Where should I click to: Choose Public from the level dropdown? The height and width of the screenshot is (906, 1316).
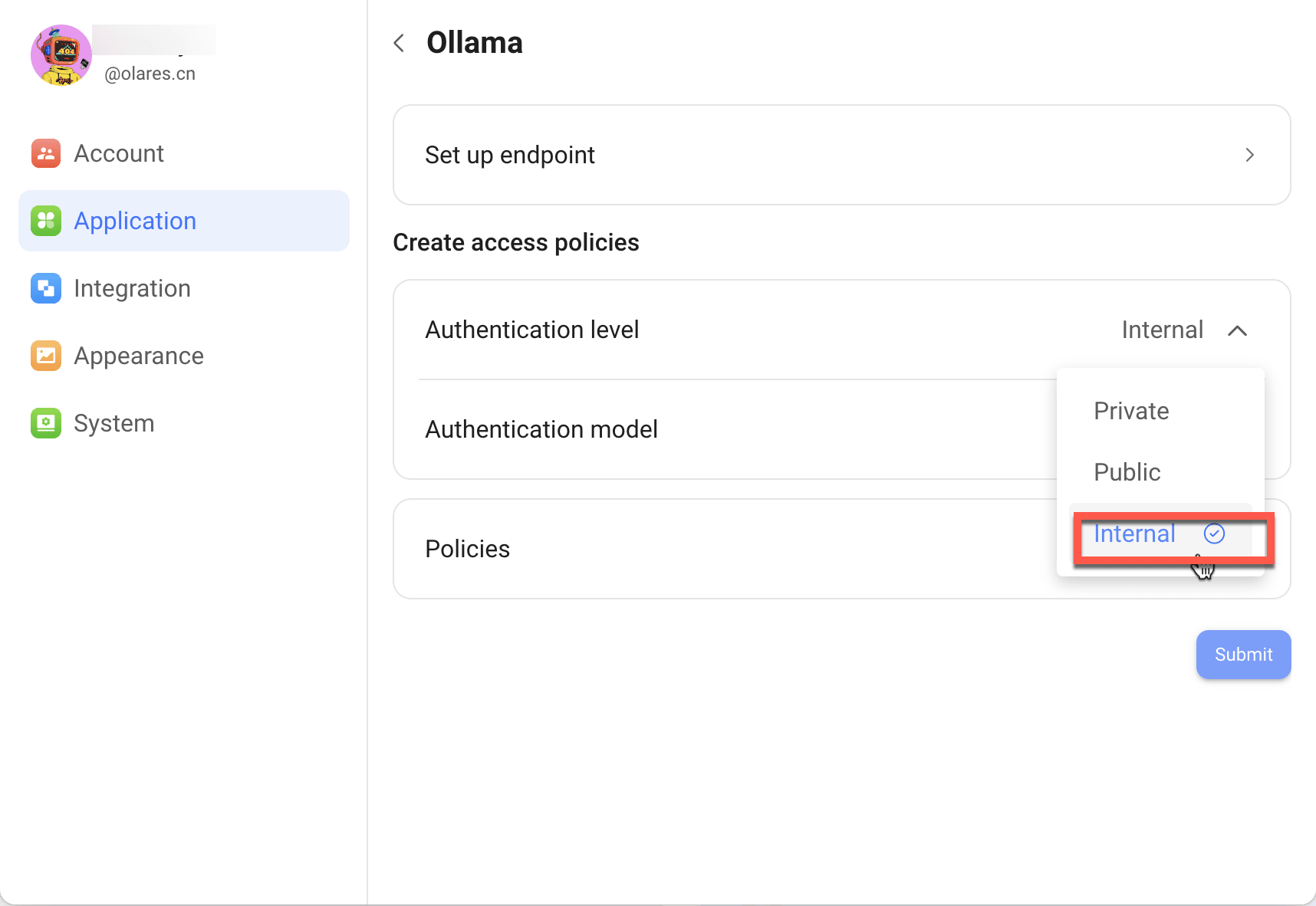(x=1127, y=472)
